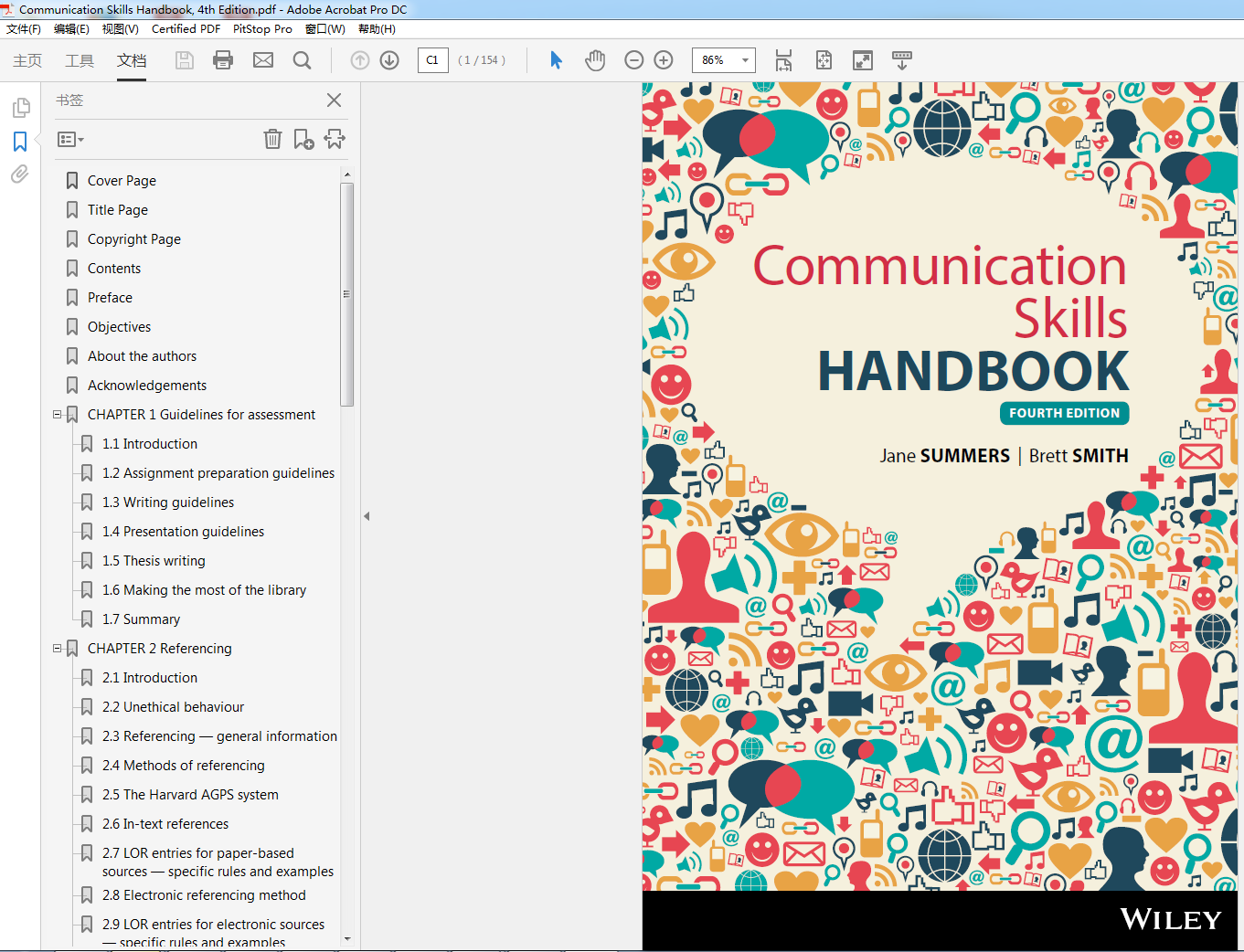This screenshot has height=952, width=1244.
Task: Open the 视图(V) menu
Action: pyautogui.click(x=120, y=29)
